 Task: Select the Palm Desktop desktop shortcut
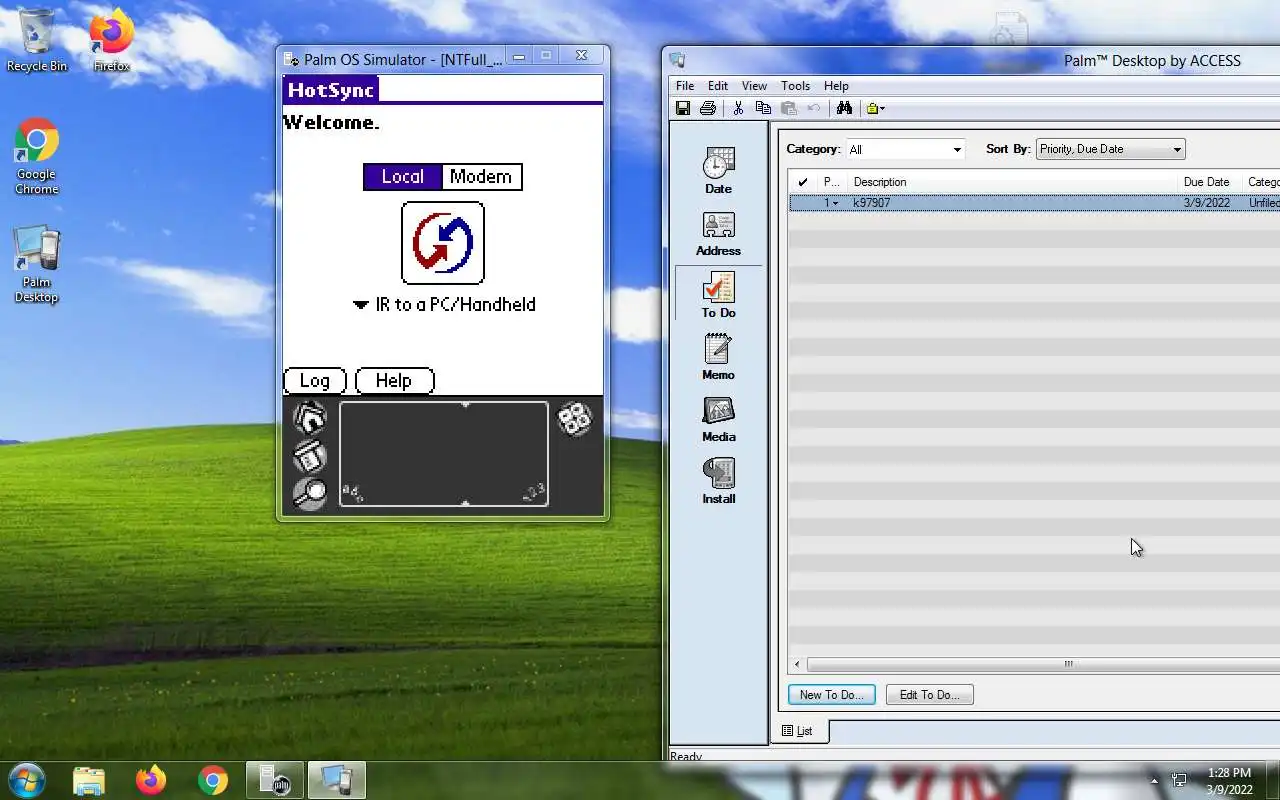pos(37,265)
